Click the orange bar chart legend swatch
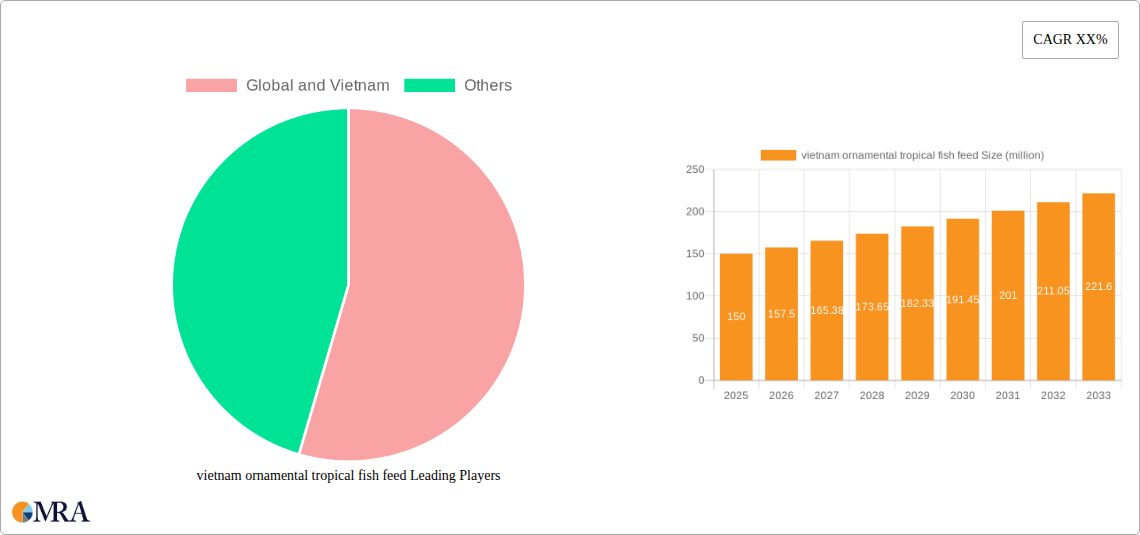Image resolution: width=1140 pixels, height=535 pixels. (778, 155)
